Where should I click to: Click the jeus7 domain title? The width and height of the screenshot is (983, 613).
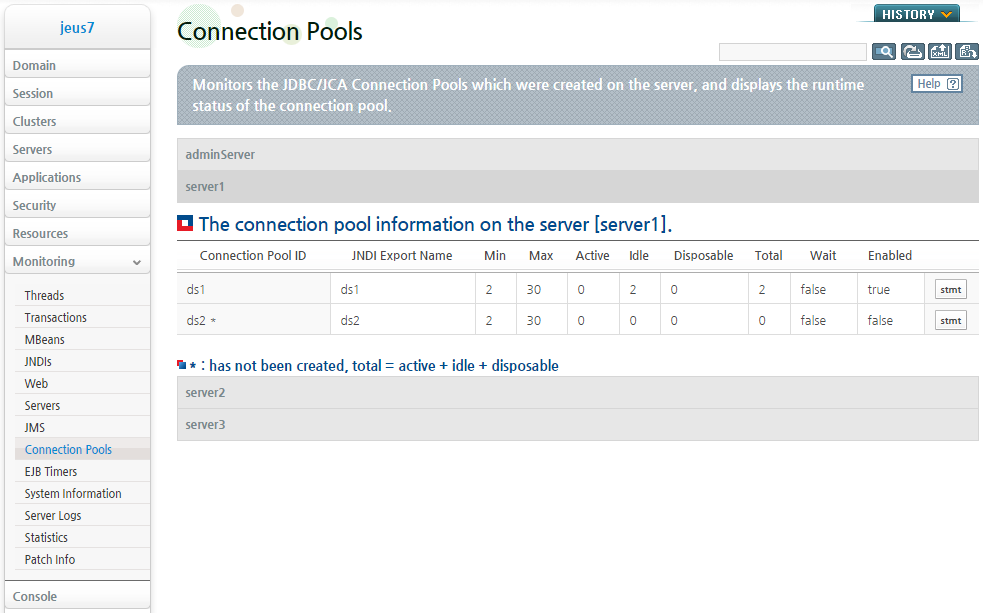pyautogui.click(x=77, y=28)
